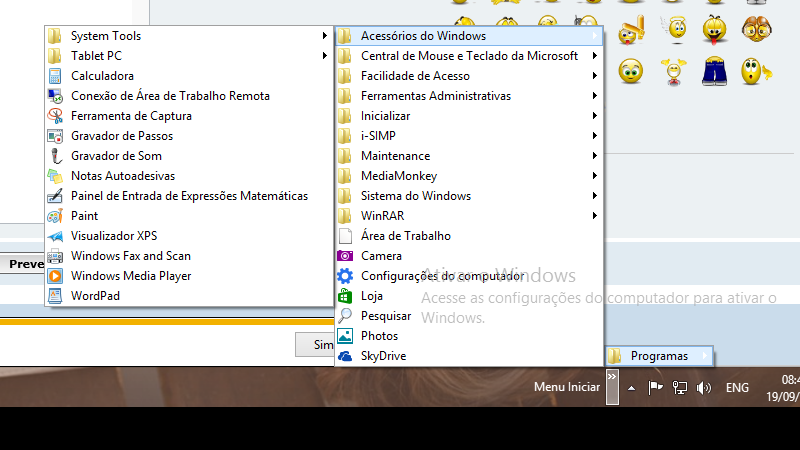
Task: Click the blue jeans emoticon
Action: 714,70
